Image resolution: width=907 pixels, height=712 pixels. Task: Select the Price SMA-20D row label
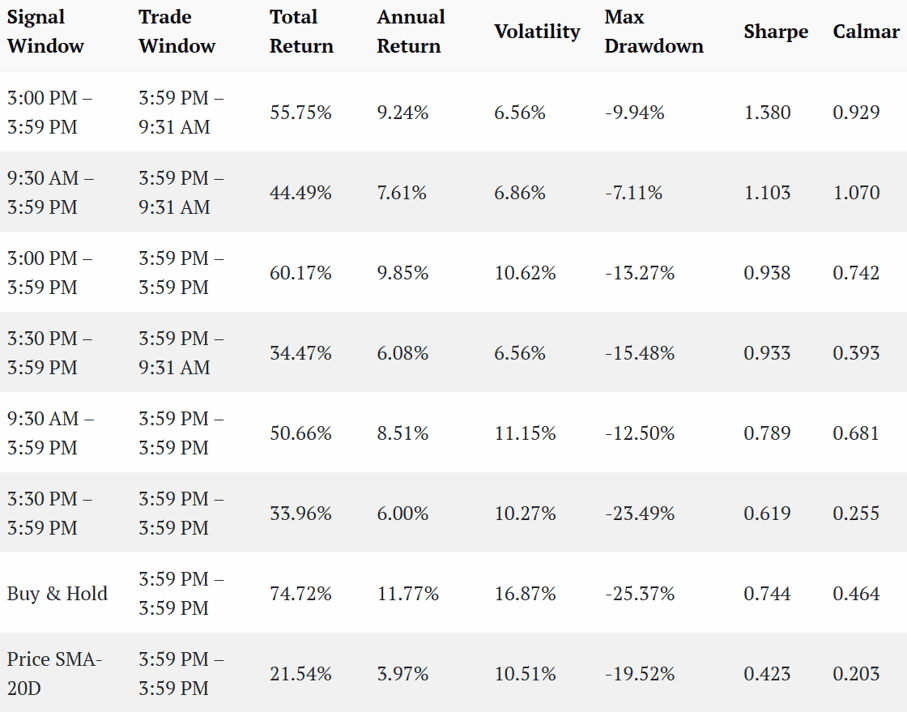54,674
